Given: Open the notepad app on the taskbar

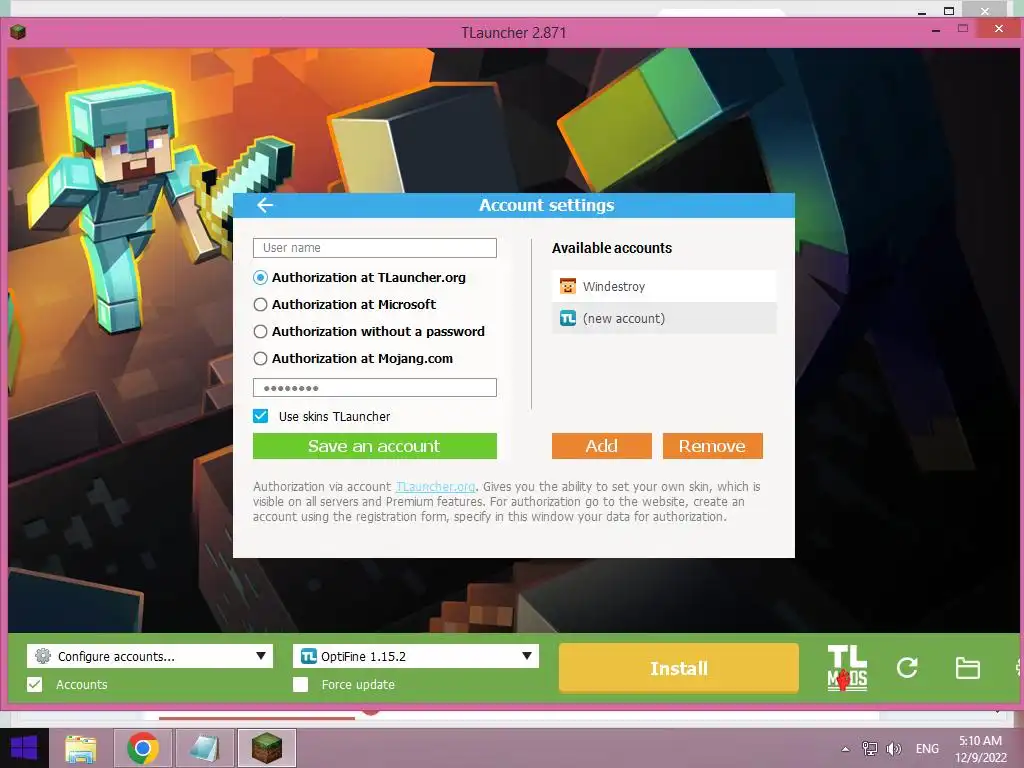Looking at the screenshot, I should [204, 748].
